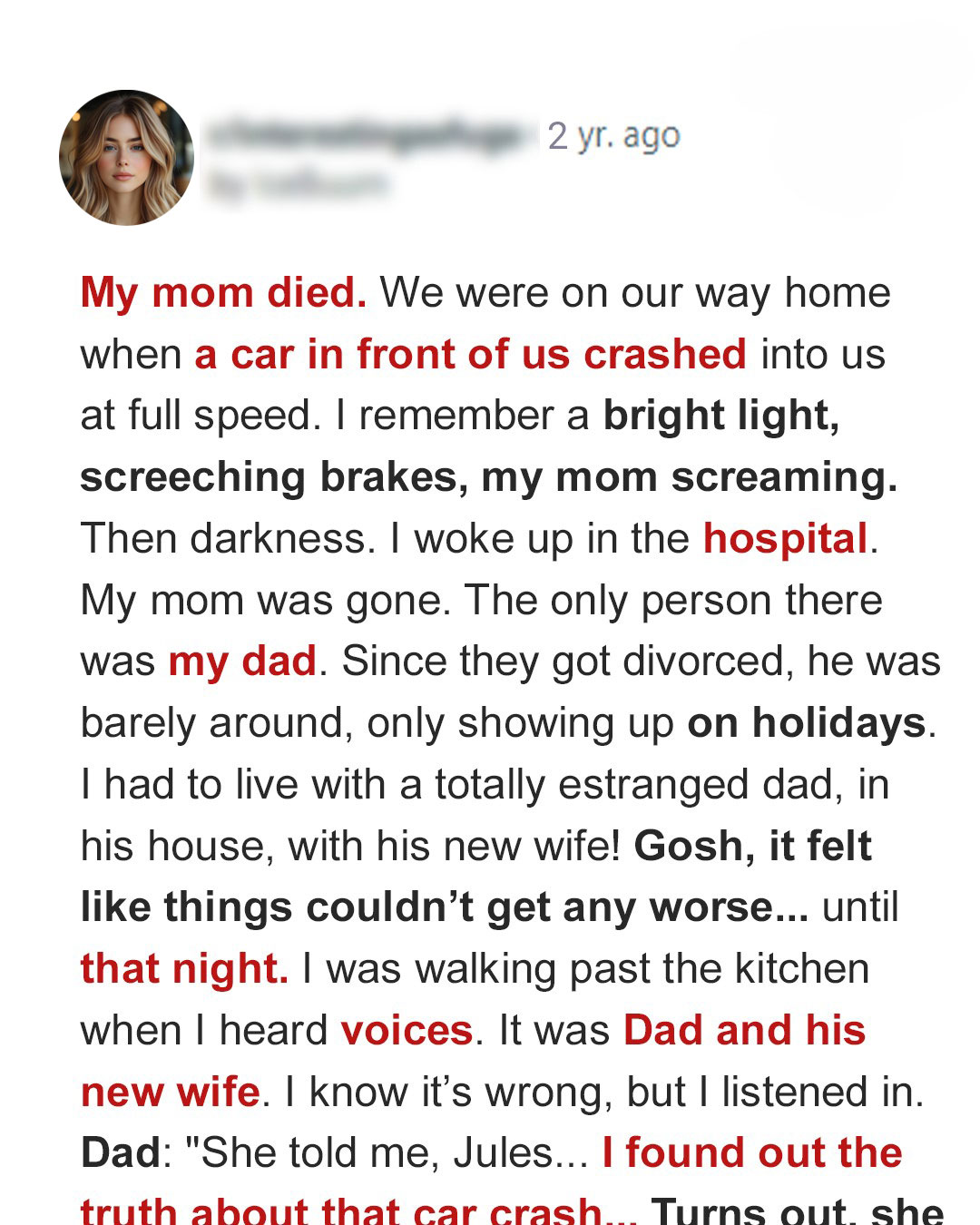Click the red 'I found out the' text

point(752,1153)
